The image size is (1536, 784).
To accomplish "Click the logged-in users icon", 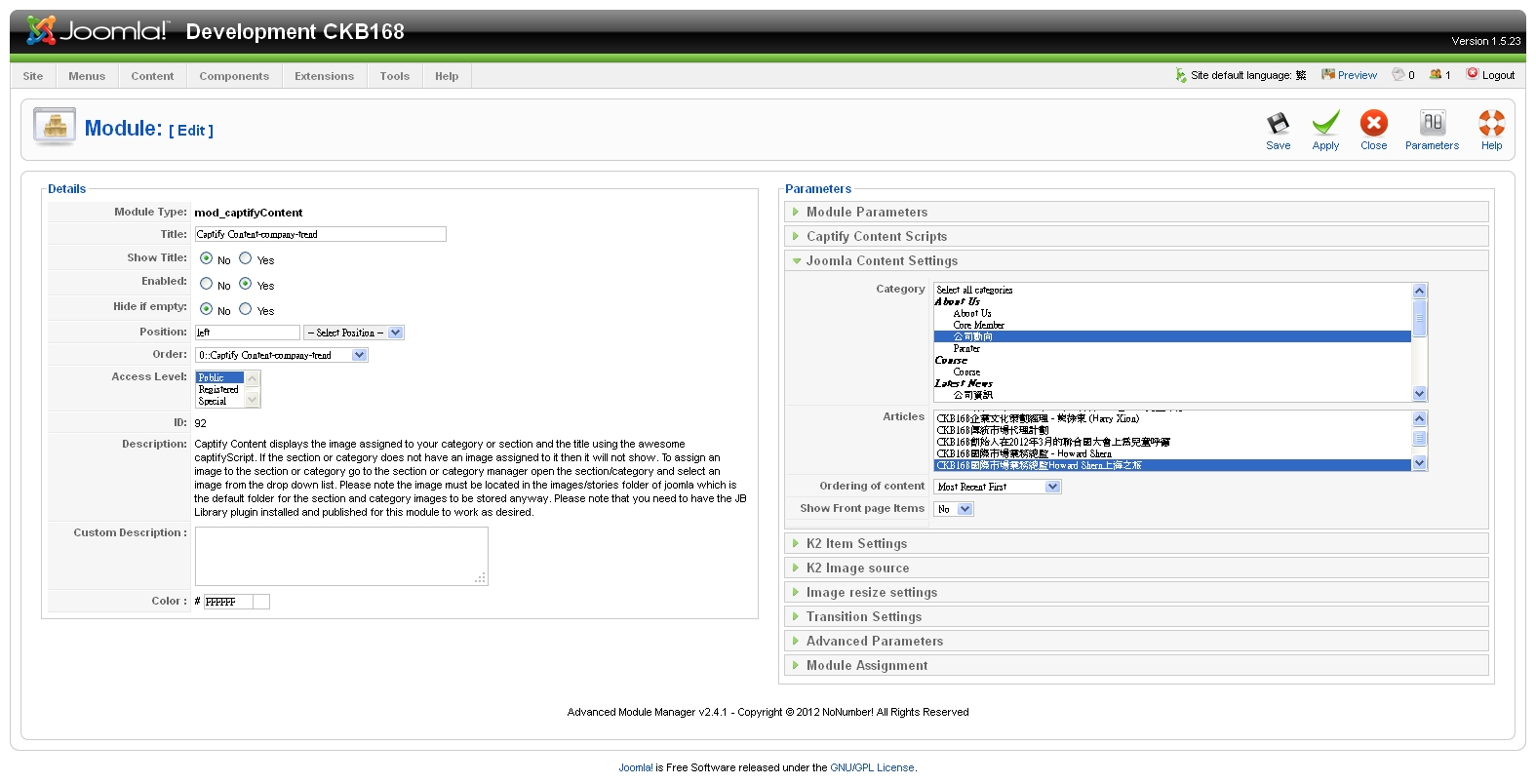I will coord(1436,74).
